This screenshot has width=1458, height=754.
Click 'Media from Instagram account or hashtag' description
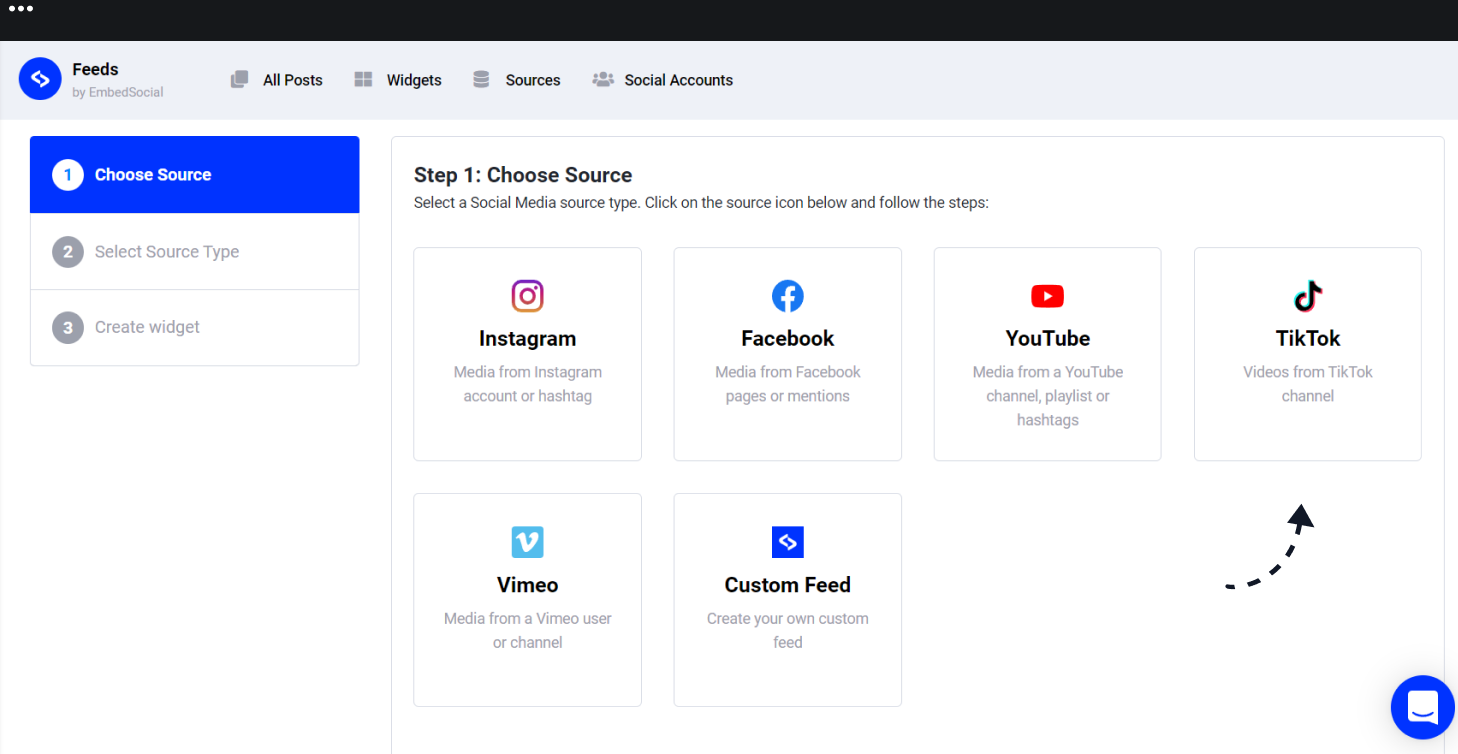[527, 384]
